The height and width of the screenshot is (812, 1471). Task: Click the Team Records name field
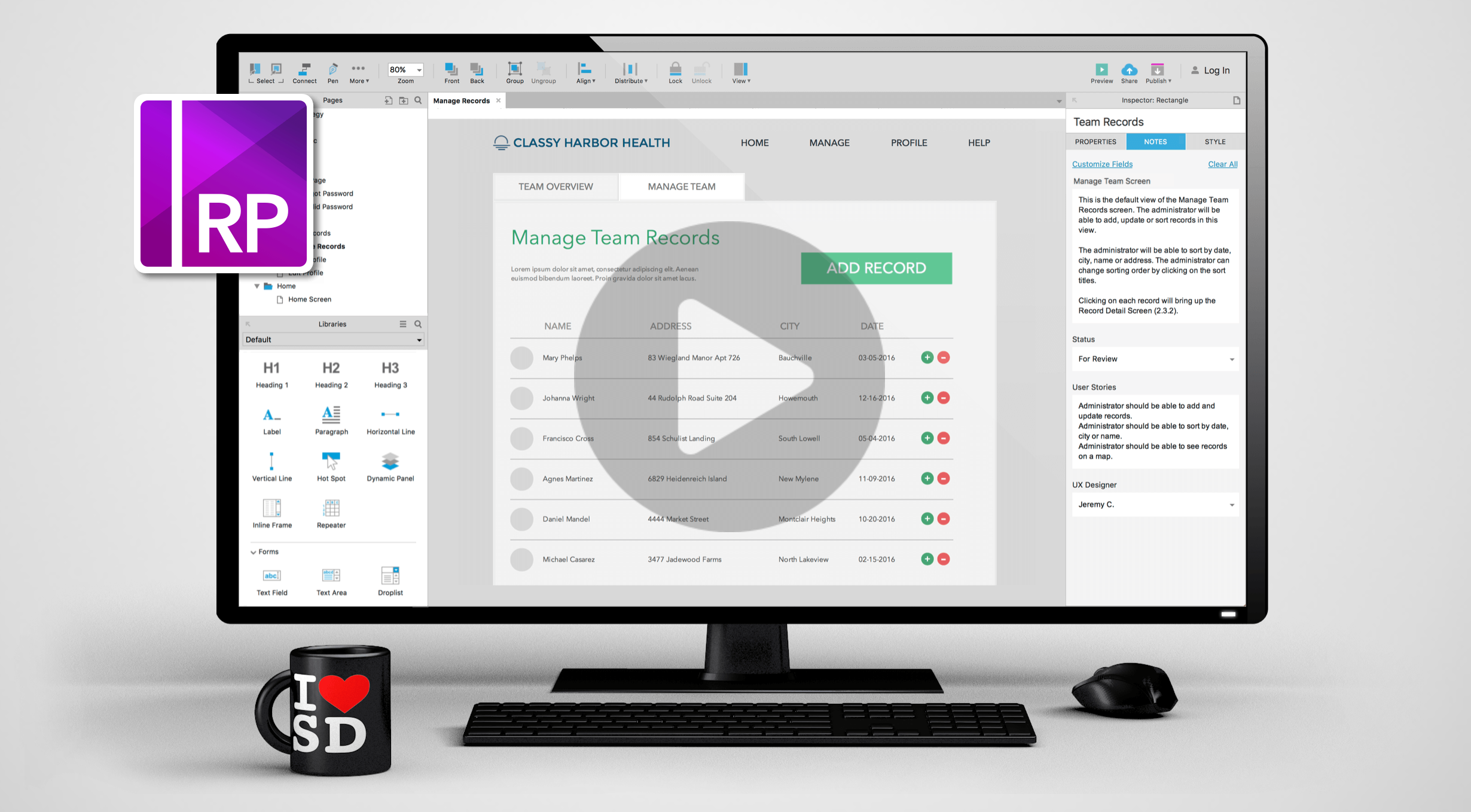1155,122
